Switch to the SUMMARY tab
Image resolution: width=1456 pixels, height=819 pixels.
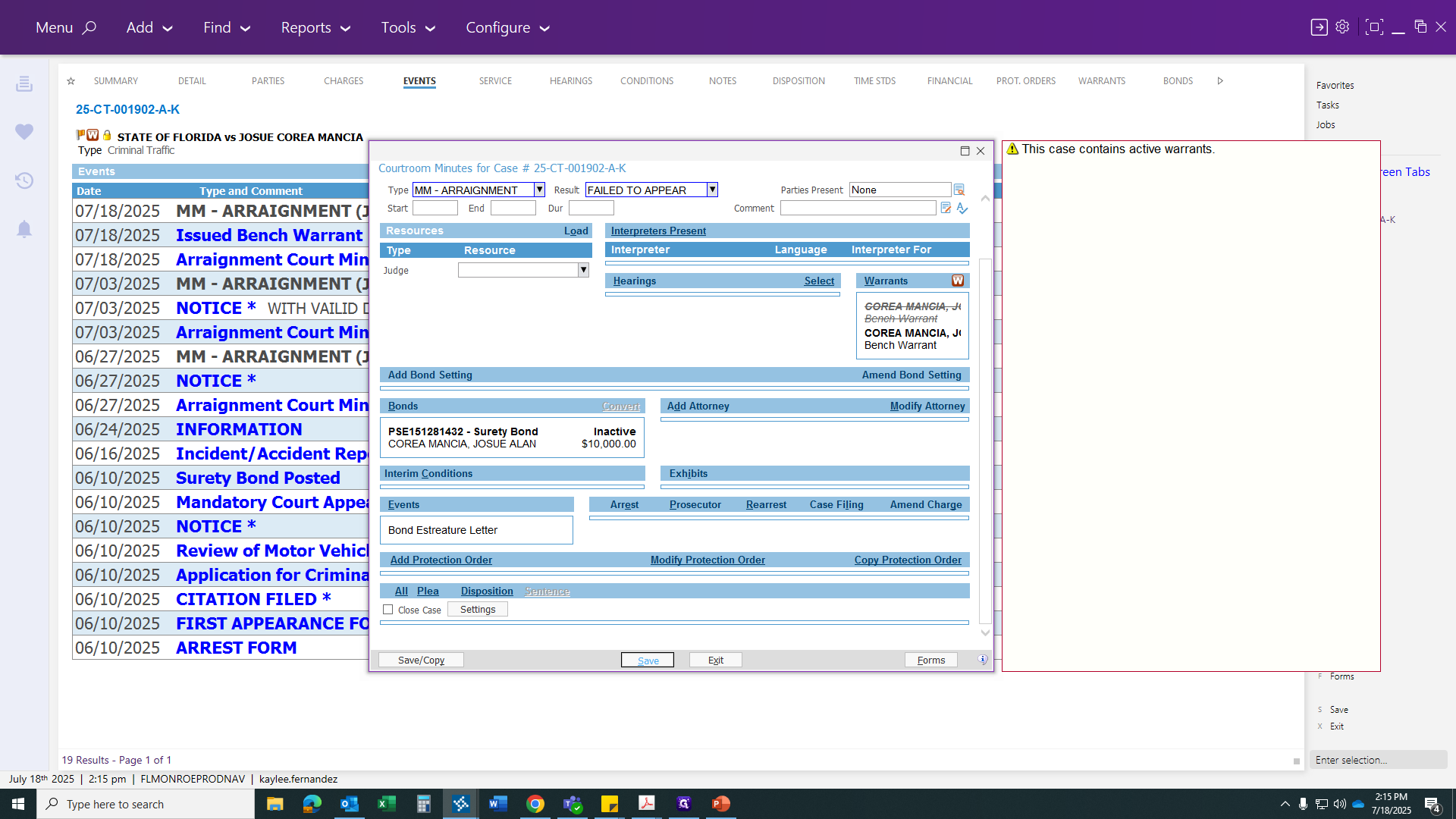click(x=116, y=81)
